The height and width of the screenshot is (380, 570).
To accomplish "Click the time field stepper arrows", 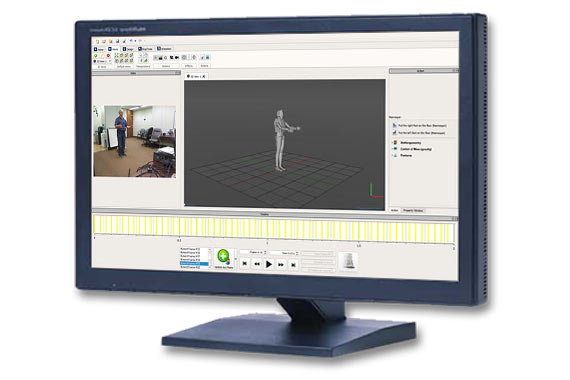I will coord(297,253).
